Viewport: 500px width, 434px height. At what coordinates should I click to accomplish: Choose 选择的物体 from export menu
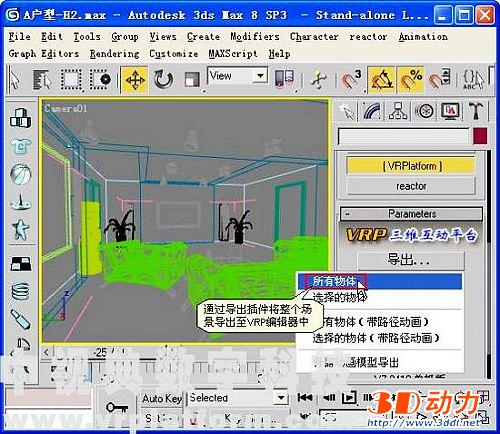click(380, 297)
